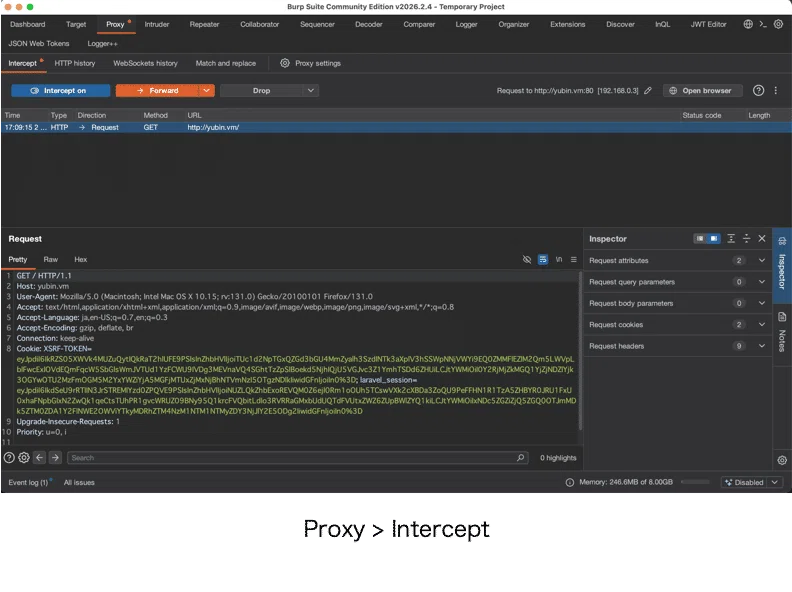Click the request editor vertical scrollbar

tap(580, 351)
